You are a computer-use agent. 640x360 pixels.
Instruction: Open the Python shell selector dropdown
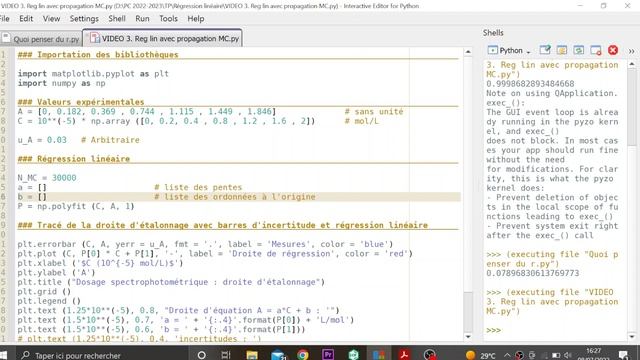pyautogui.click(x=509, y=50)
